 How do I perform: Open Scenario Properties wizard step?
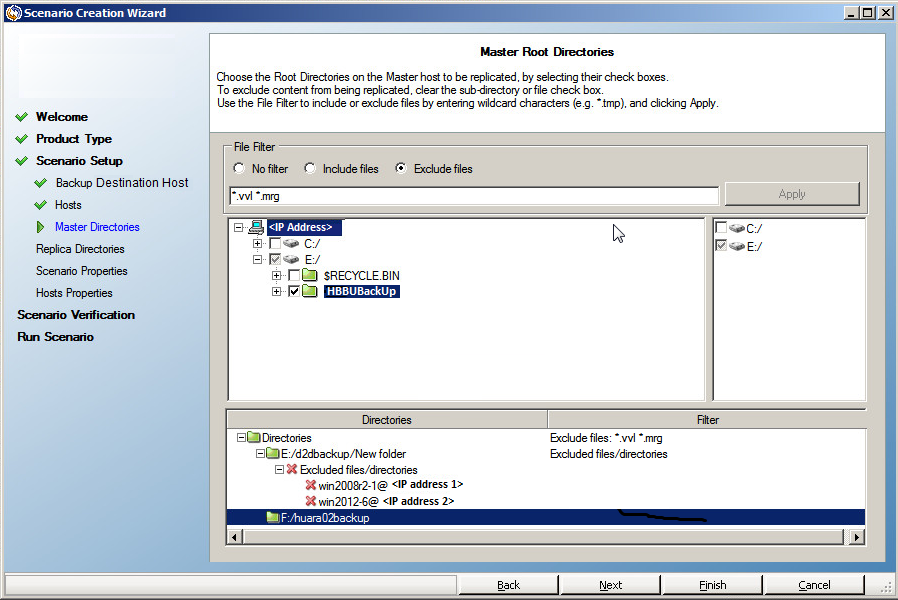click(x=82, y=271)
